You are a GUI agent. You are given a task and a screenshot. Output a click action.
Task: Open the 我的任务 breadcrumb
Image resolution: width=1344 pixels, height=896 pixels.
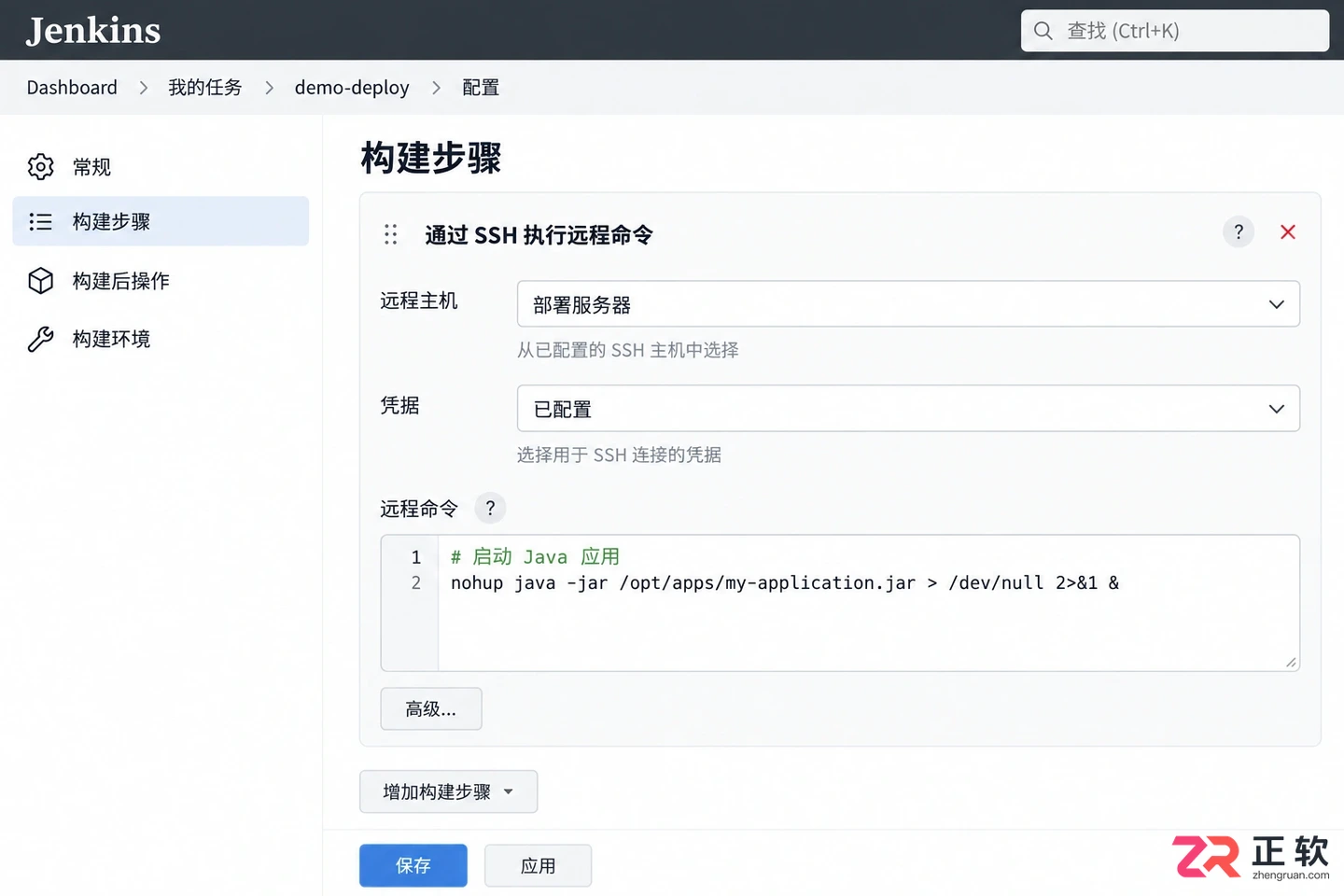(204, 88)
